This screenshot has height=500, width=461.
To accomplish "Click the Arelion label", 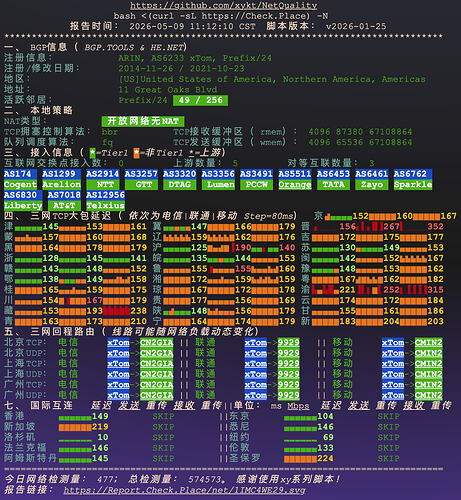I will [62, 184].
